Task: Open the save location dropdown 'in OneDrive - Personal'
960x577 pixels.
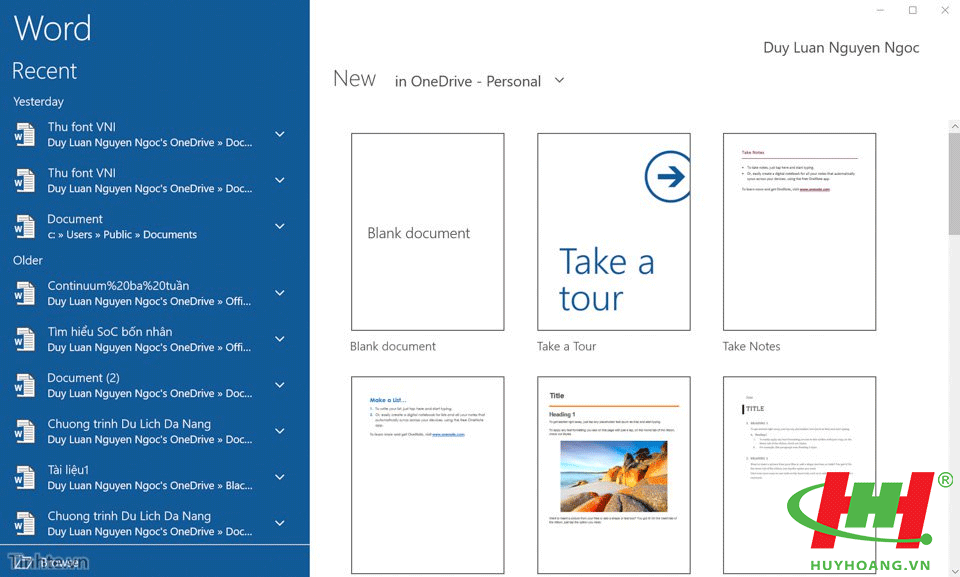Action: point(479,81)
